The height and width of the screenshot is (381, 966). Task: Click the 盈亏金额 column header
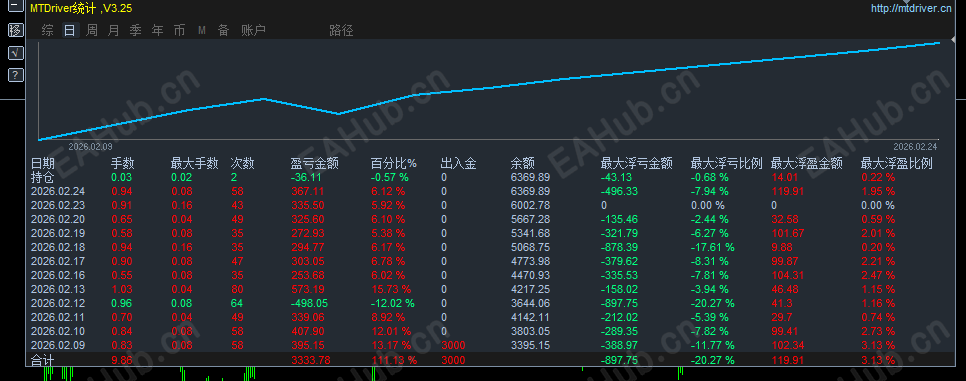[314, 163]
